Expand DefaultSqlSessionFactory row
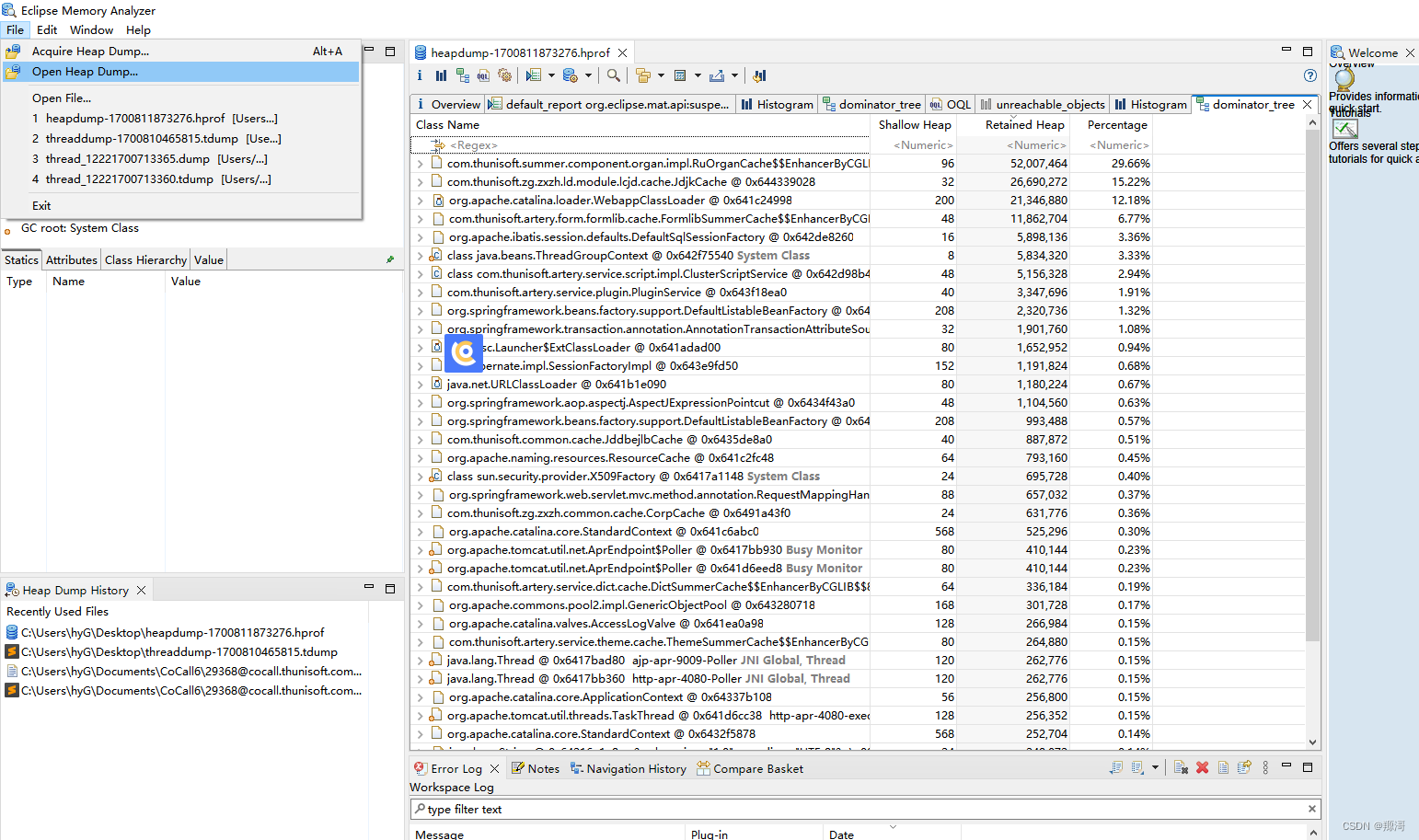Screen dimensions: 1419x840 tap(421, 236)
